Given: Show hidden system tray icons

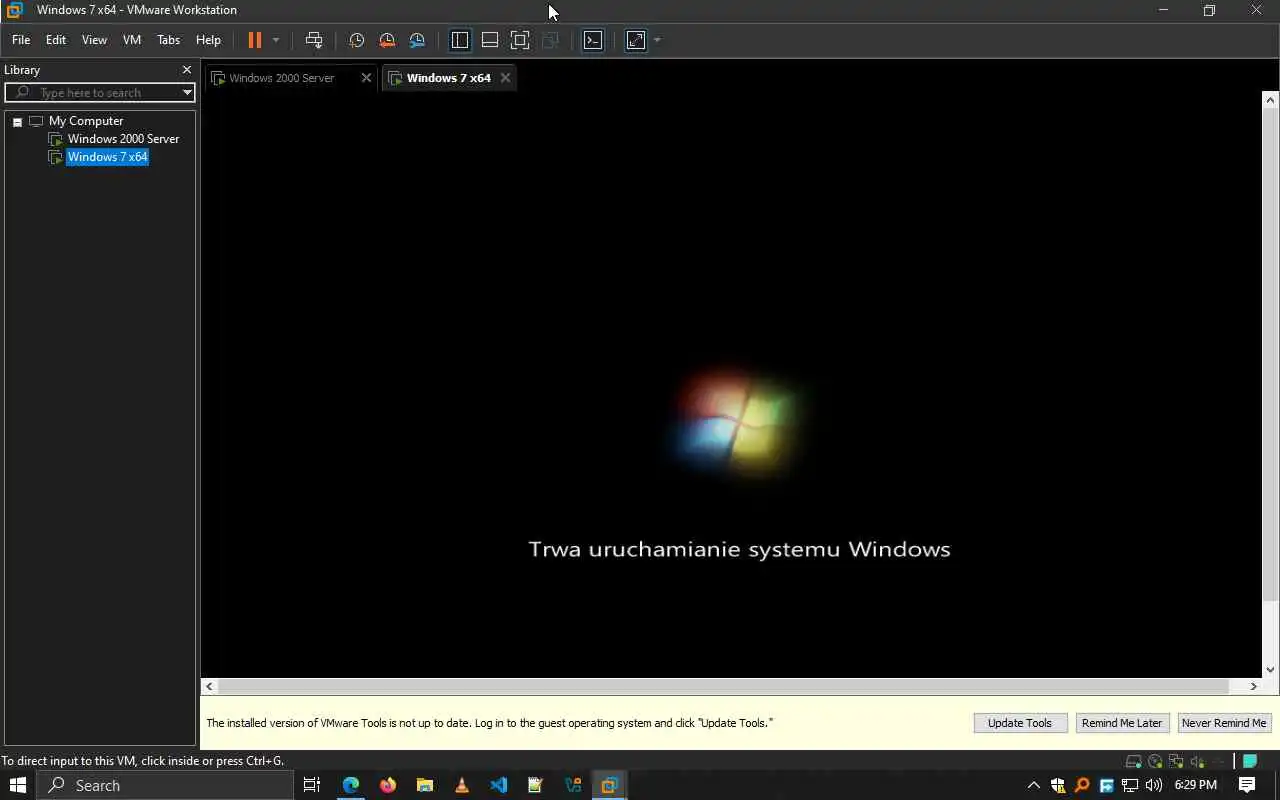Looking at the screenshot, I should tap(1034, 785).
